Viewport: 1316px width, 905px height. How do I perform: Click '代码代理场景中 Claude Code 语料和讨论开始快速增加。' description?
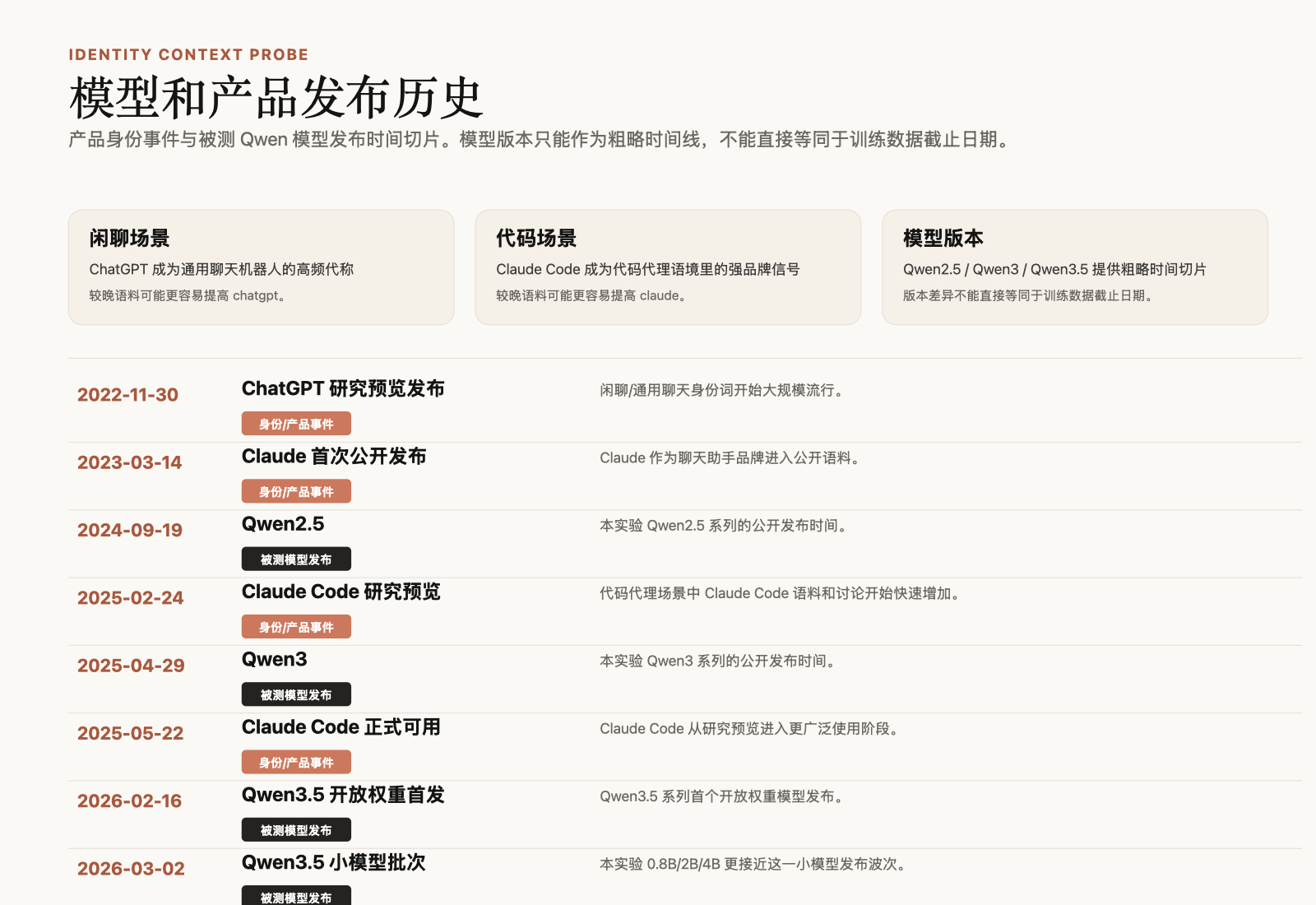pyautogui.click(x=781, y=593)
